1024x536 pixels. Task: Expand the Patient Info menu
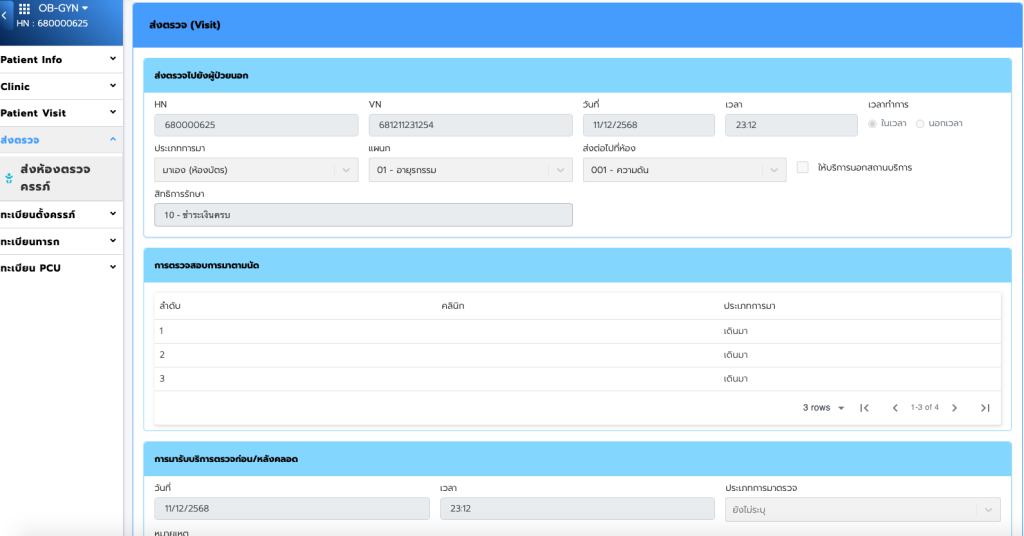60,60
